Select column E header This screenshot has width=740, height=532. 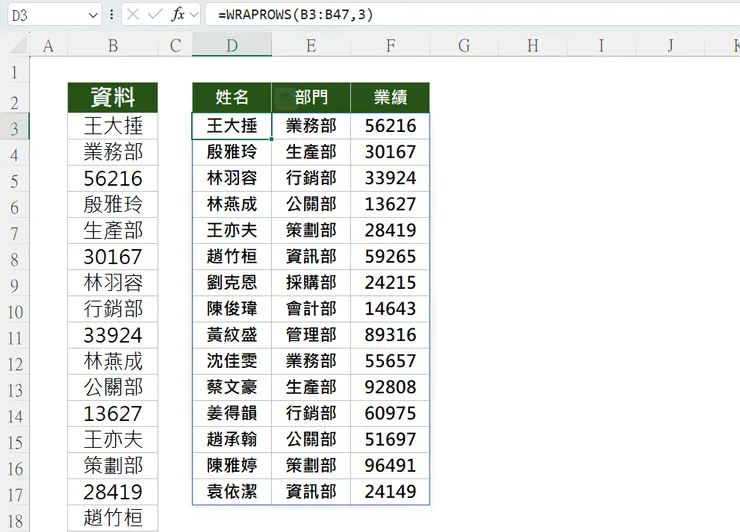pyautogui.click(x=311, y=46)
